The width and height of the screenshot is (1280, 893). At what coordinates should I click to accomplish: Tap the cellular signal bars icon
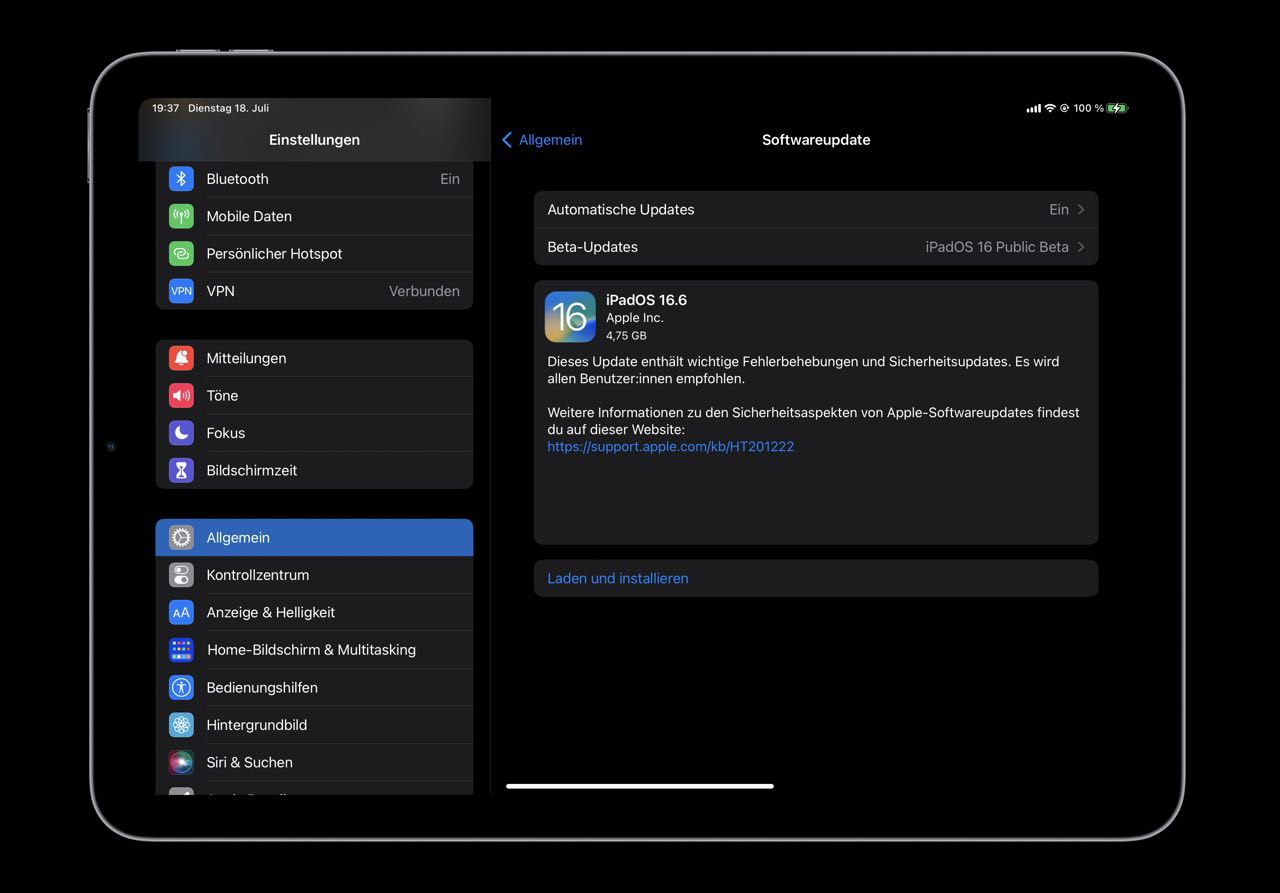point(1034,108)
